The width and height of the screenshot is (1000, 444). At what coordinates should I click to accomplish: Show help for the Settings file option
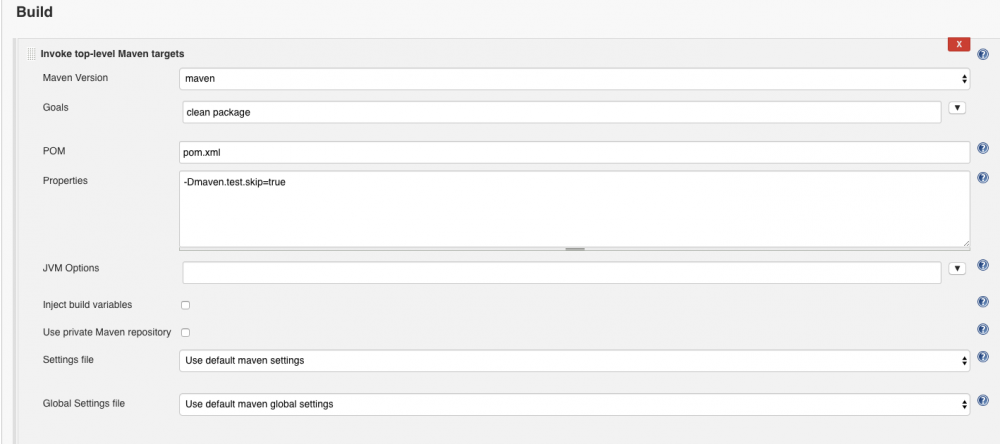(x=983, y=357)
